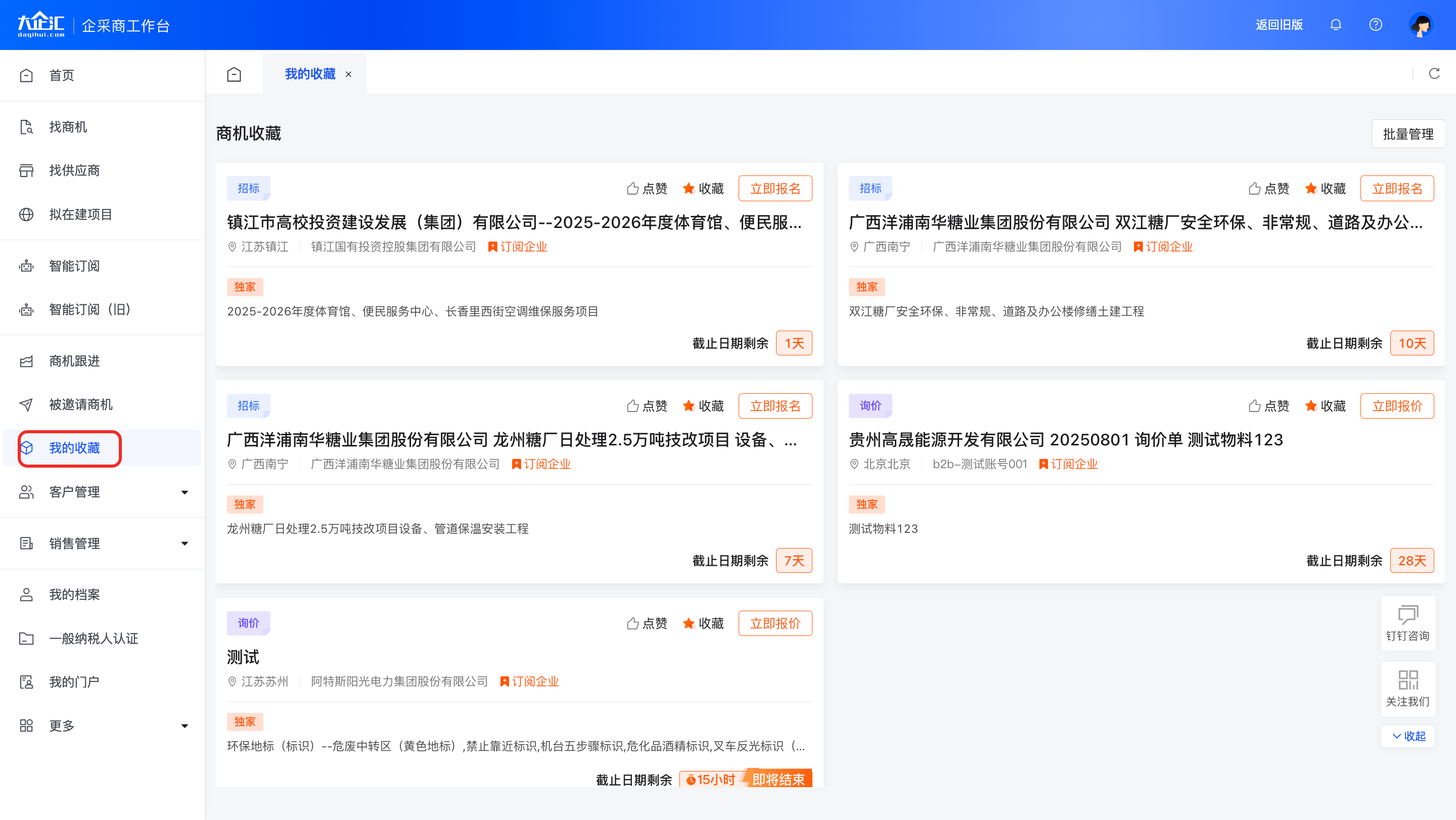
Task: Open the 测试 card title
Action: pos(243,657)
